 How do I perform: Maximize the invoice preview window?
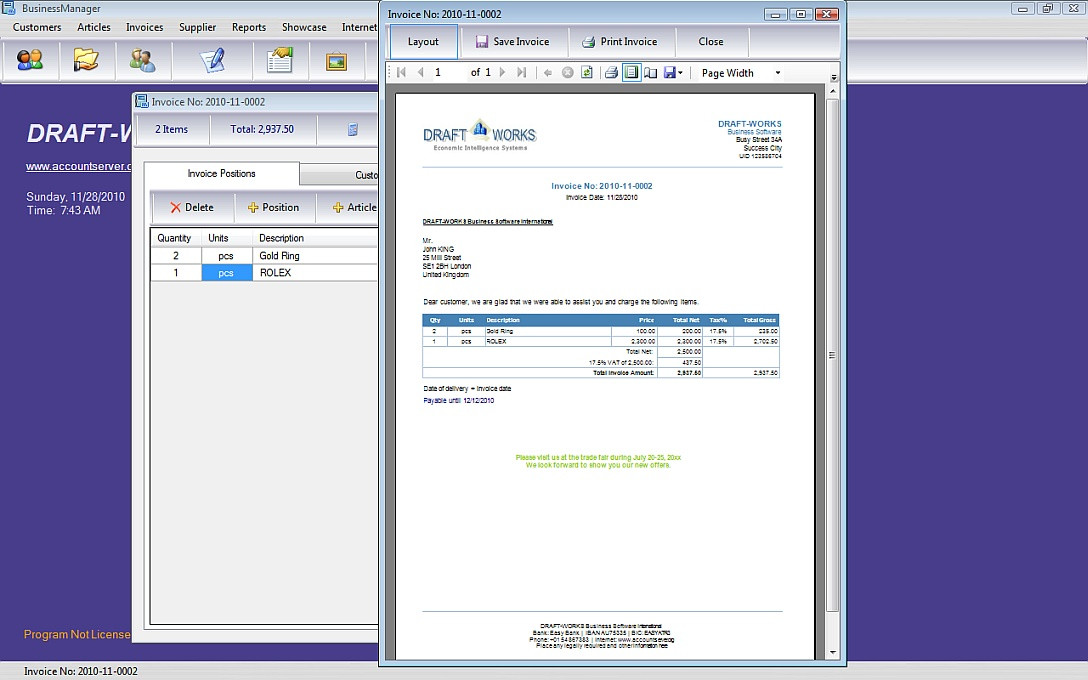801,15
